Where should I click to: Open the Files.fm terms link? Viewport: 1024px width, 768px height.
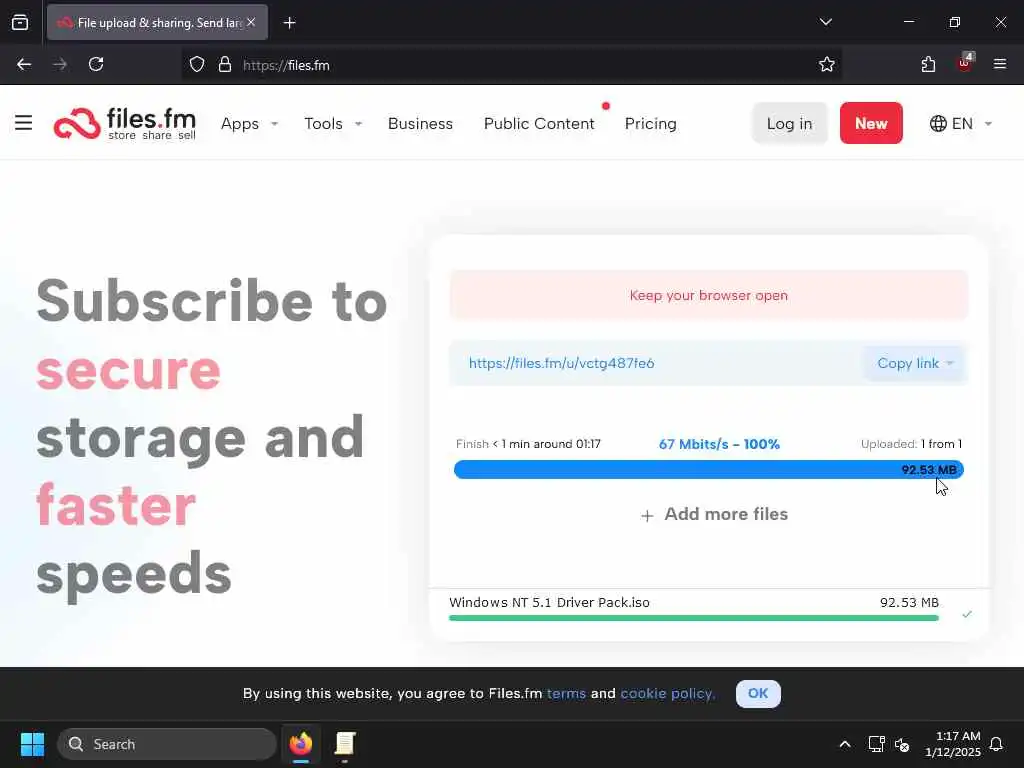[x=566, y=694]
